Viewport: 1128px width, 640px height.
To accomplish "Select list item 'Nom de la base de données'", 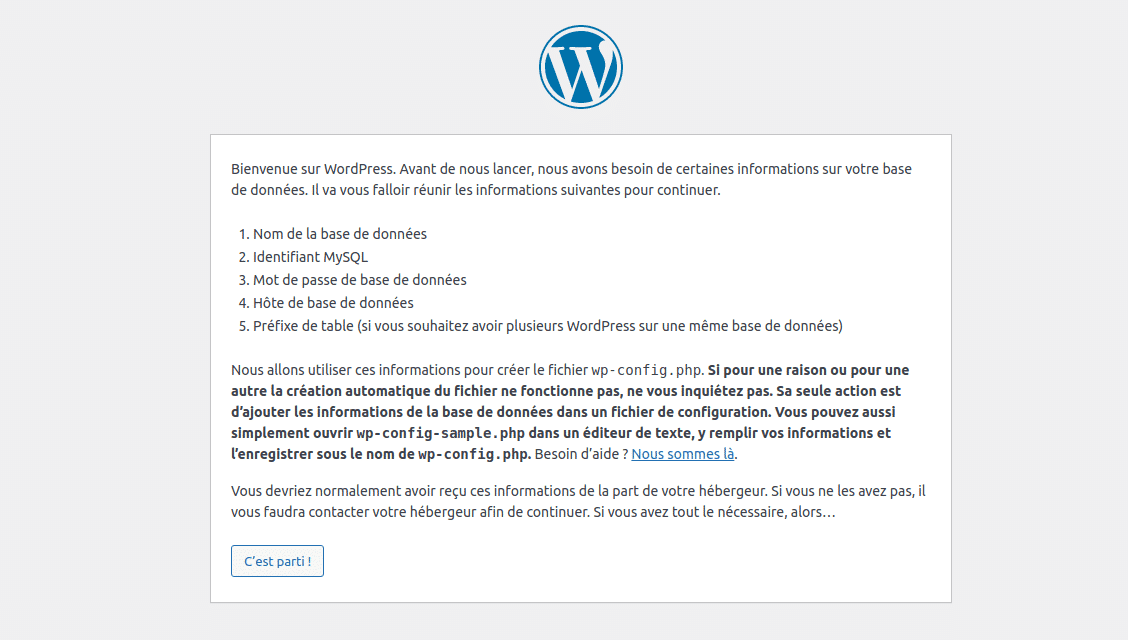I will 338,233.
